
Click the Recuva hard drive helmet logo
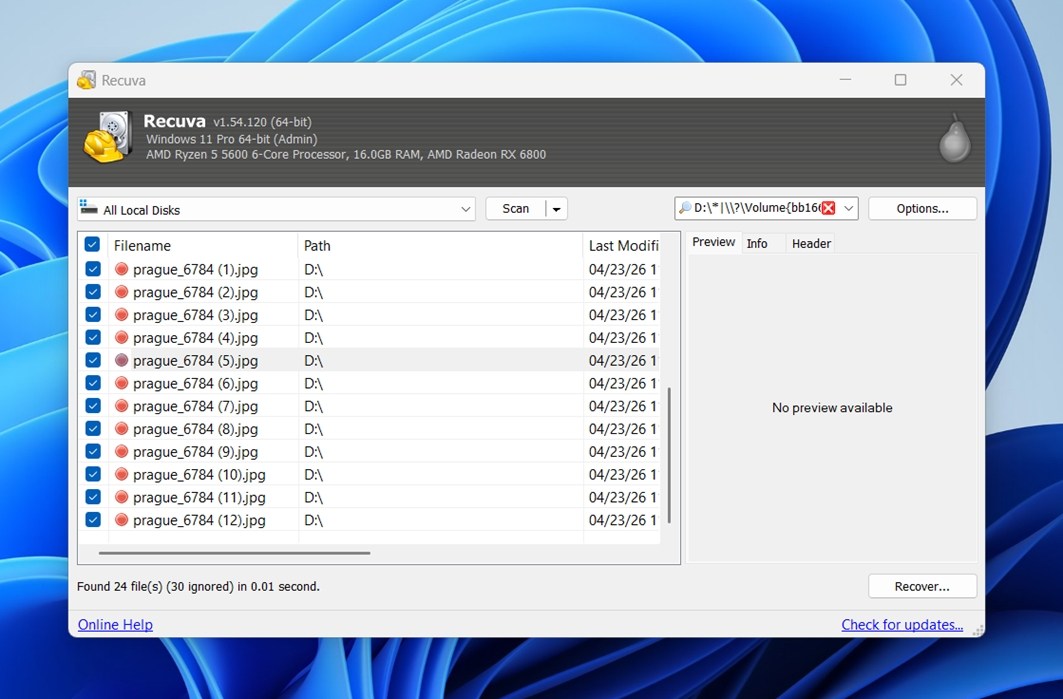pos(108,138)
